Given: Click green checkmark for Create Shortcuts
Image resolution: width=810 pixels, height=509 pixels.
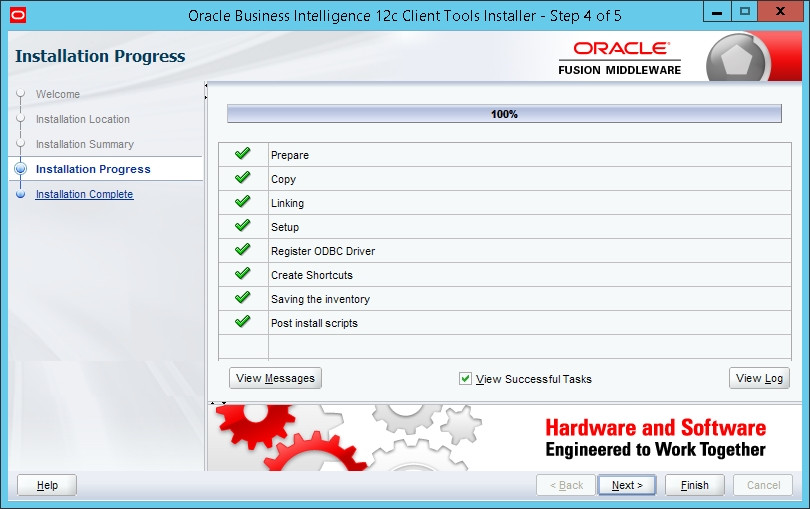Looking at the screenshot, I should (x=242, y=273).
